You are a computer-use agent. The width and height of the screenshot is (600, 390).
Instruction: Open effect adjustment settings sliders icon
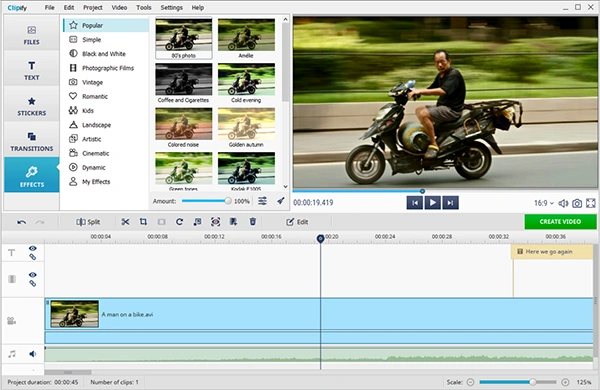(x=262, y=201)
